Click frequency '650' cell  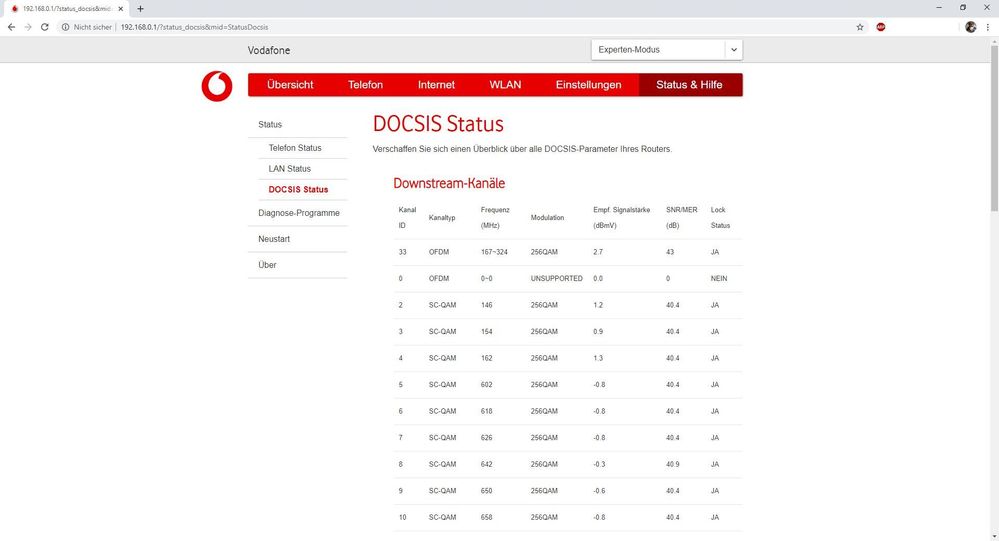coord(487,491)
